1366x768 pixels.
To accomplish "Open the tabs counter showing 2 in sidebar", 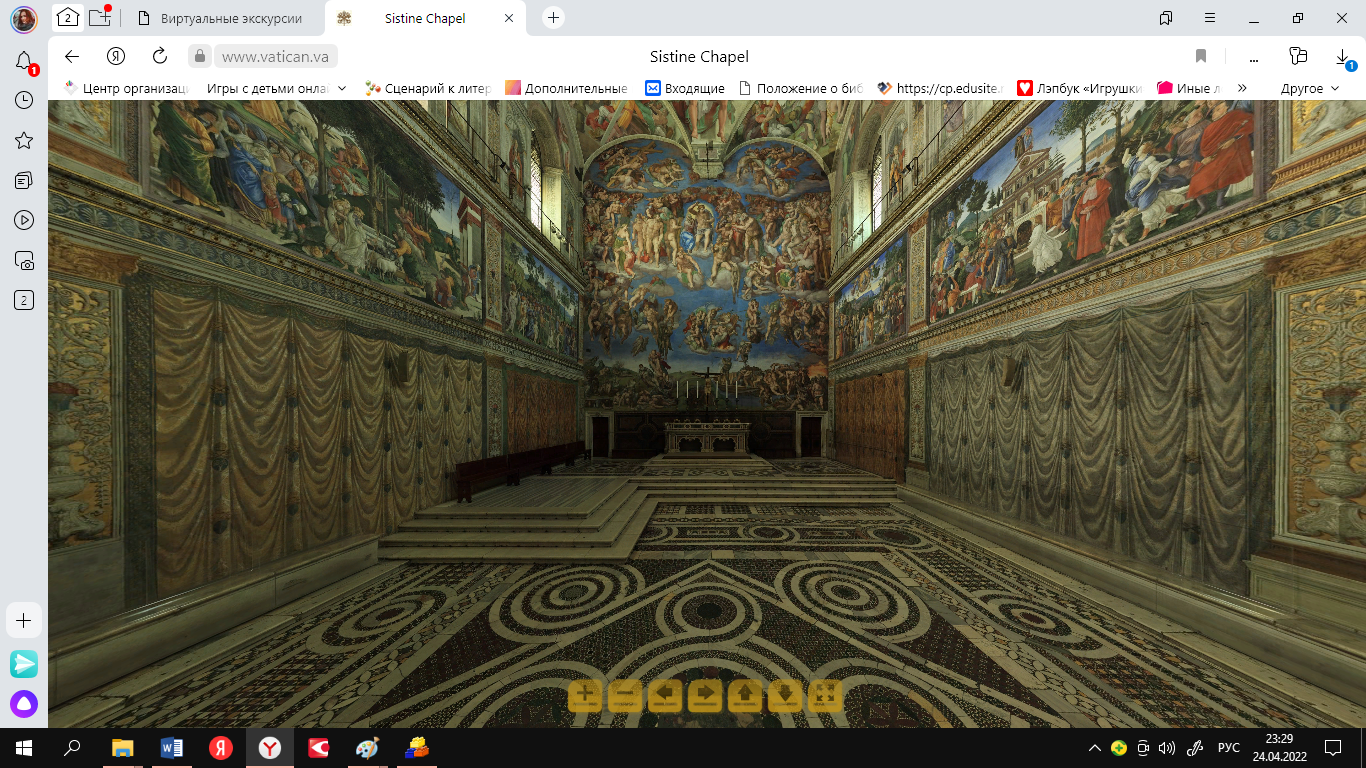I will pos(24,300).
